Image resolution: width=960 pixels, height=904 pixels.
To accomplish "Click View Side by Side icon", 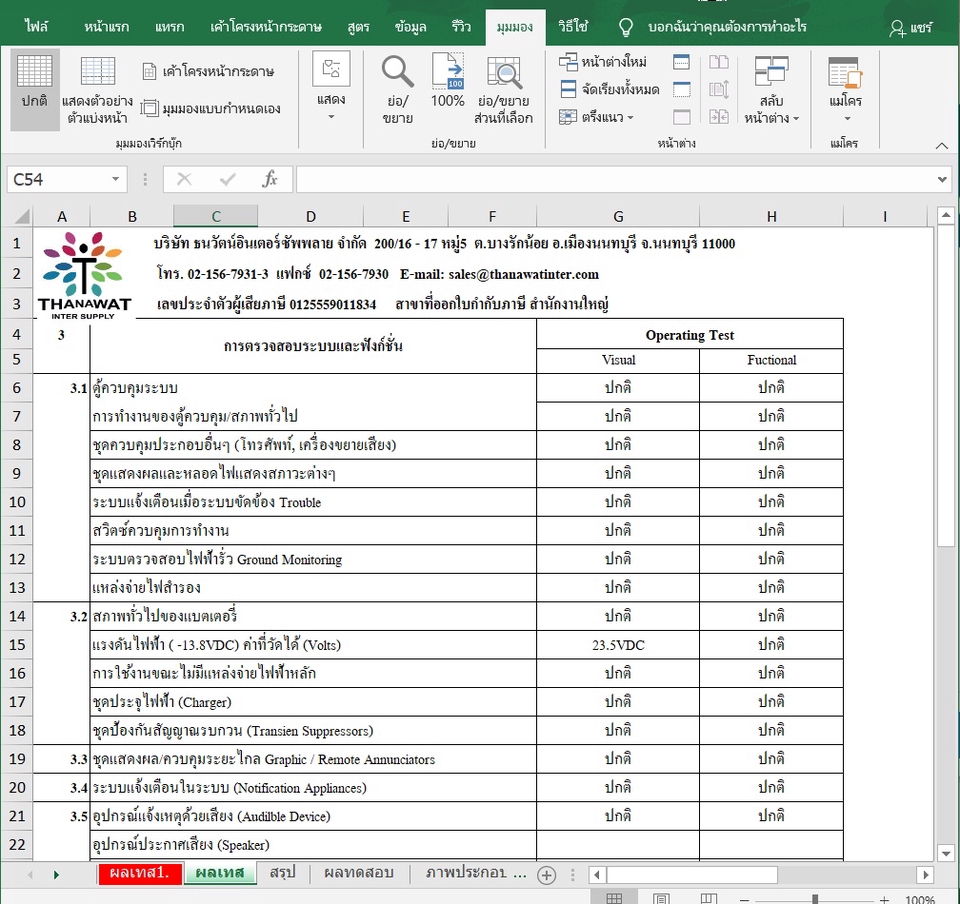I will [x=719, y=62].
